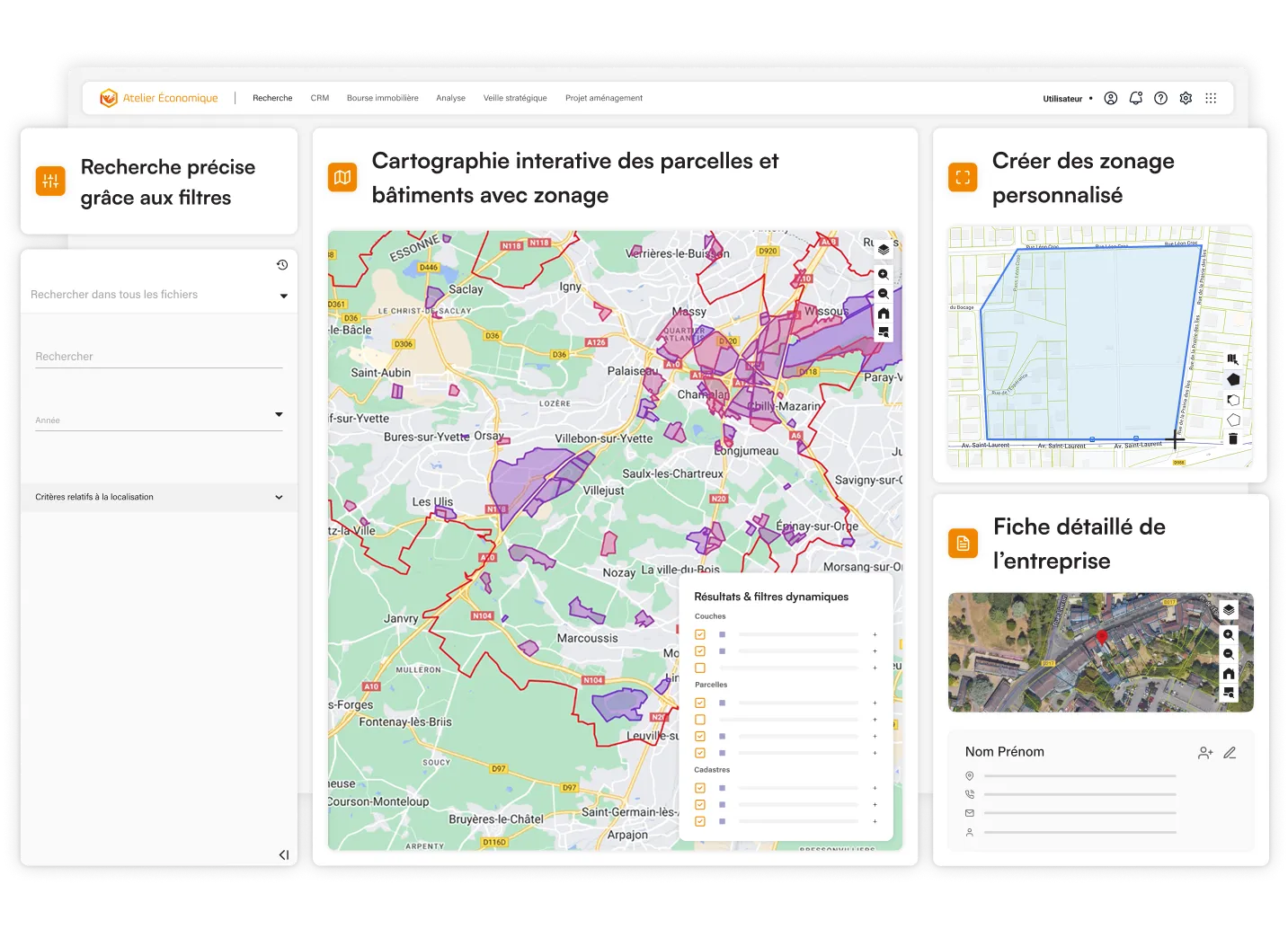The height and width of the screenshot is (938, 1288).
Task: Open the settings gear in top bar
Action: point(1186,99)
